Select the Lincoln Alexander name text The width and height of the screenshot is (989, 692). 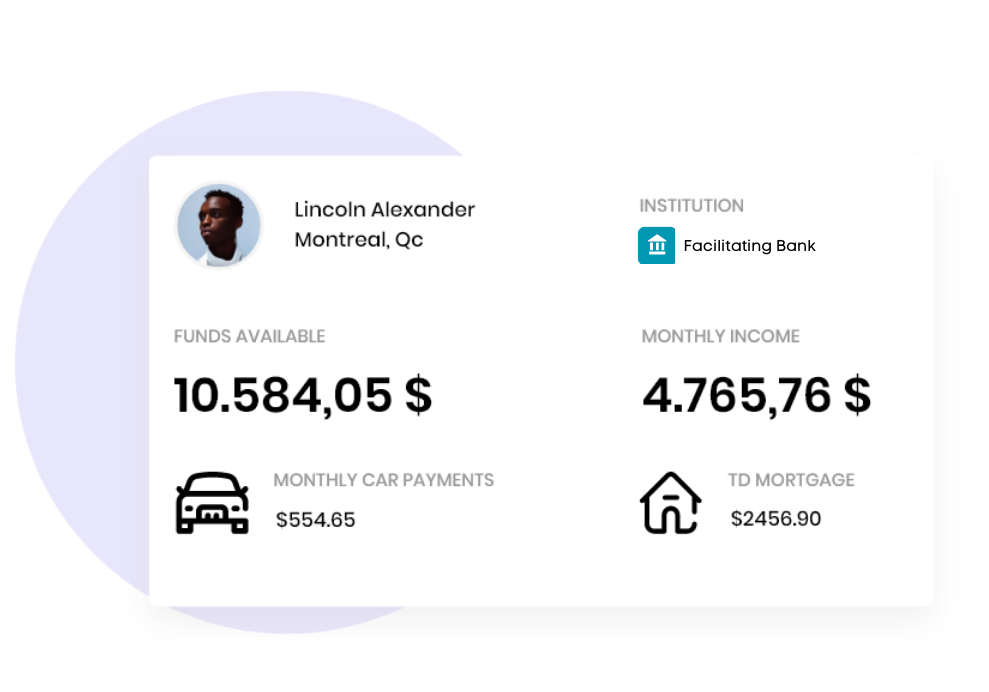coord(384,209)
